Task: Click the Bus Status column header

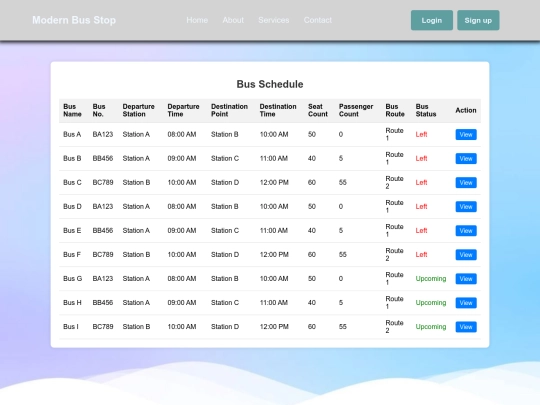Action: (x=426, y=110)
